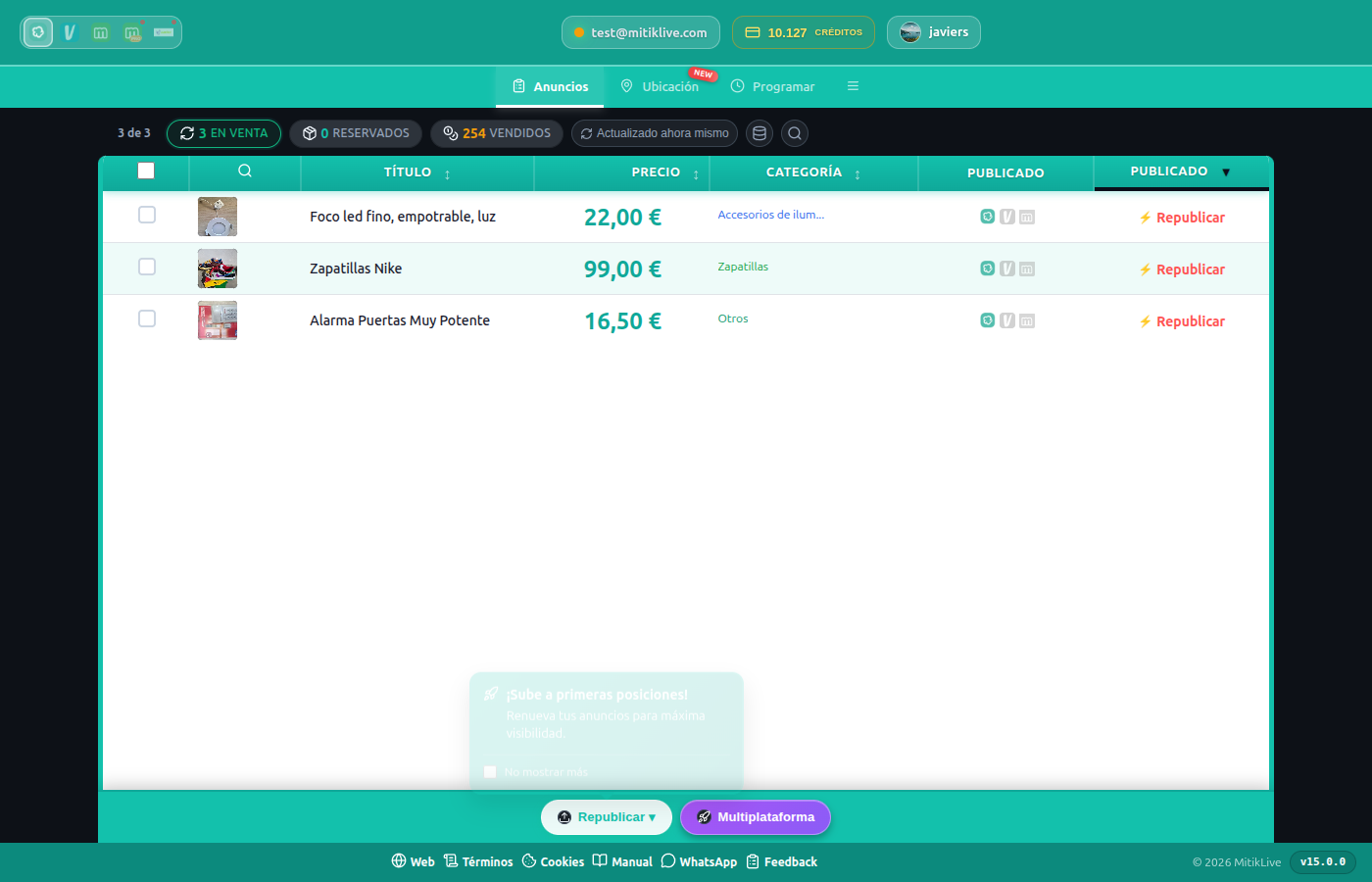Sort by the PRECIO column arrow
Image resolution: width=1372 pixels, height=882 pixels.
point(696,174)
